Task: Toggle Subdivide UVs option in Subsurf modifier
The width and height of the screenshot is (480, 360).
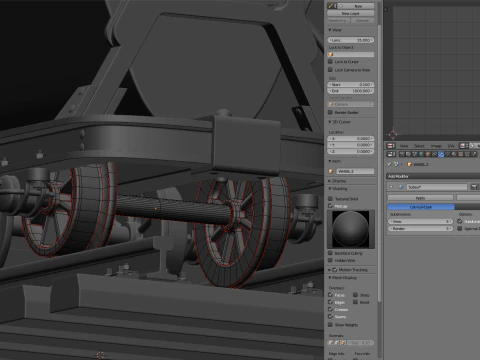Action: tap(460, 221)
